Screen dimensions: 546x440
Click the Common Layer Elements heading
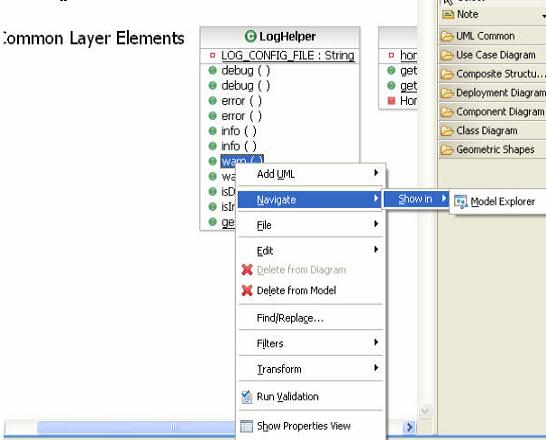point(93,38)
